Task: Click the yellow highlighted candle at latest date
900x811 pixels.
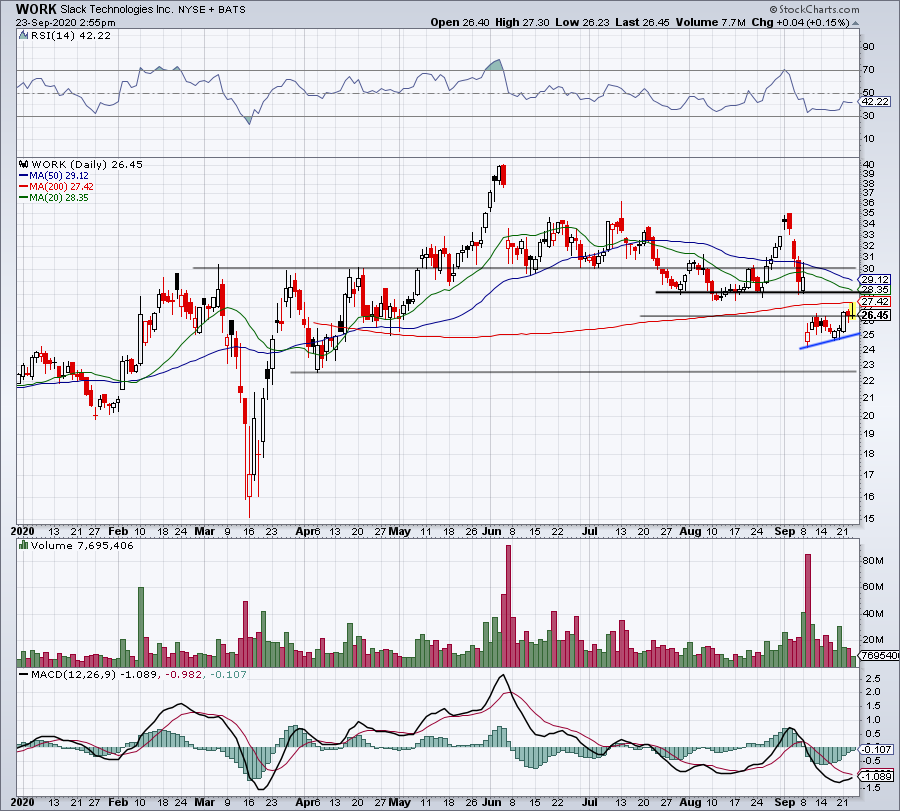Action: [853, 310]
